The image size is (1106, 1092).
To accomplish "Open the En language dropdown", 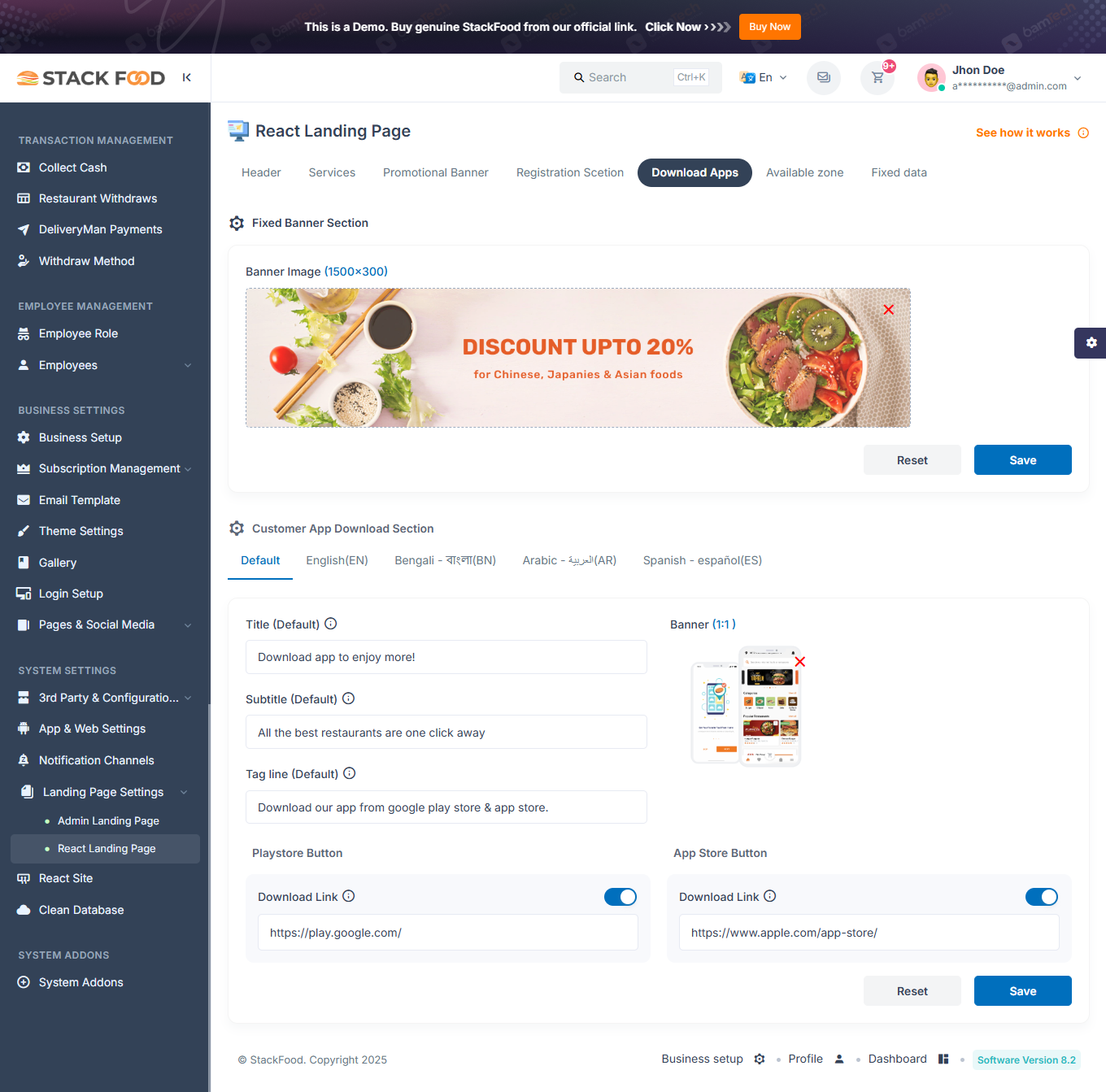I will pos(764,77).
